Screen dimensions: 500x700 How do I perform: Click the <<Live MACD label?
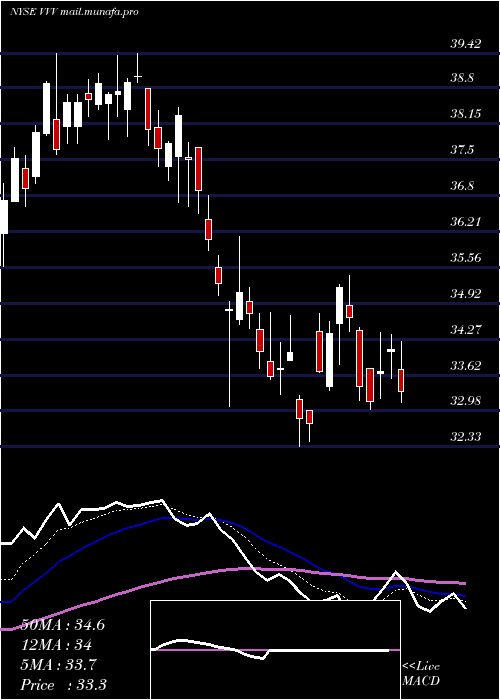pyautogui.click(x=421, y=674)
